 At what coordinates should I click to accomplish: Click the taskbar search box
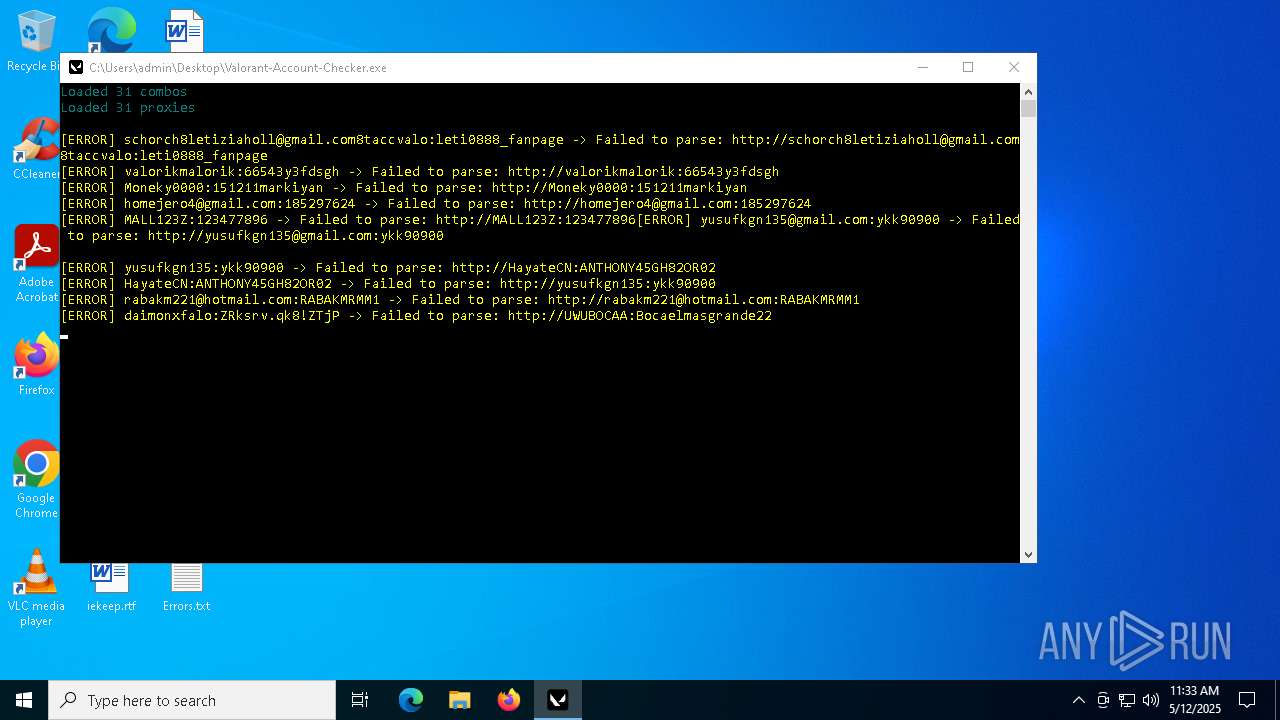click(x=192, y=700)
